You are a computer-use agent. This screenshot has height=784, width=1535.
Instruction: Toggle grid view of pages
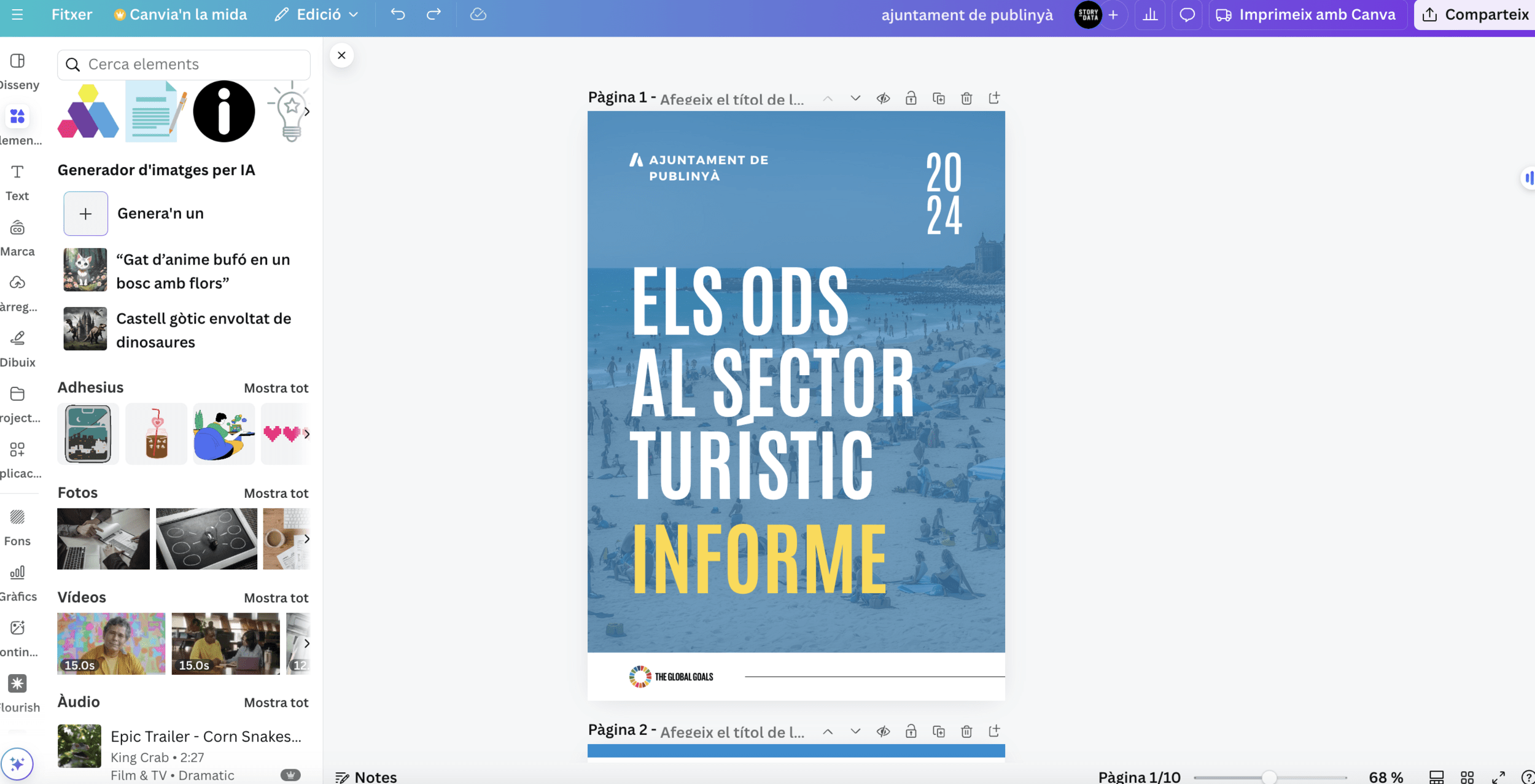[x=1467, y=777]
